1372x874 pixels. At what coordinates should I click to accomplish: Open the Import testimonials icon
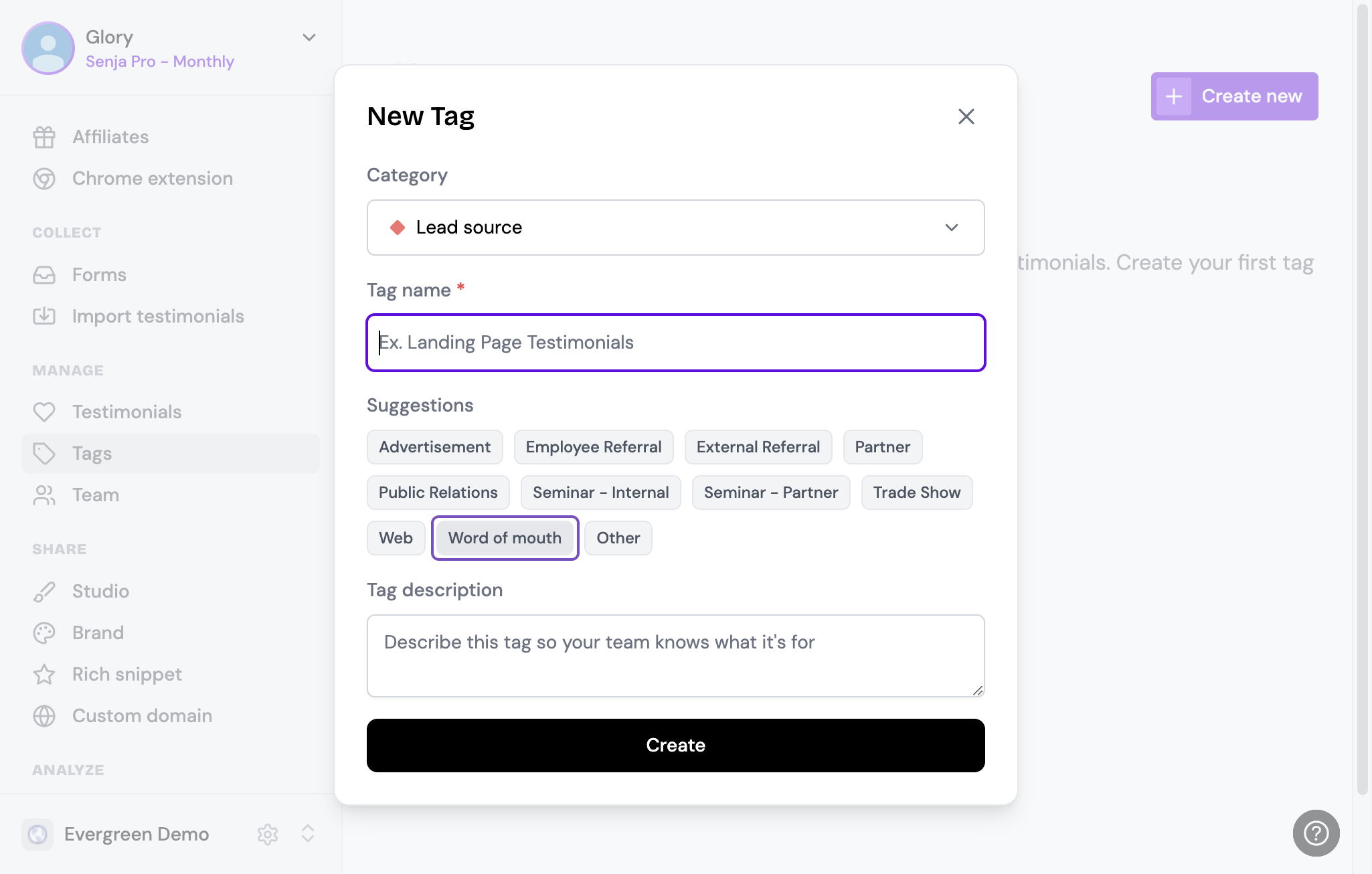tap(44, 317)
